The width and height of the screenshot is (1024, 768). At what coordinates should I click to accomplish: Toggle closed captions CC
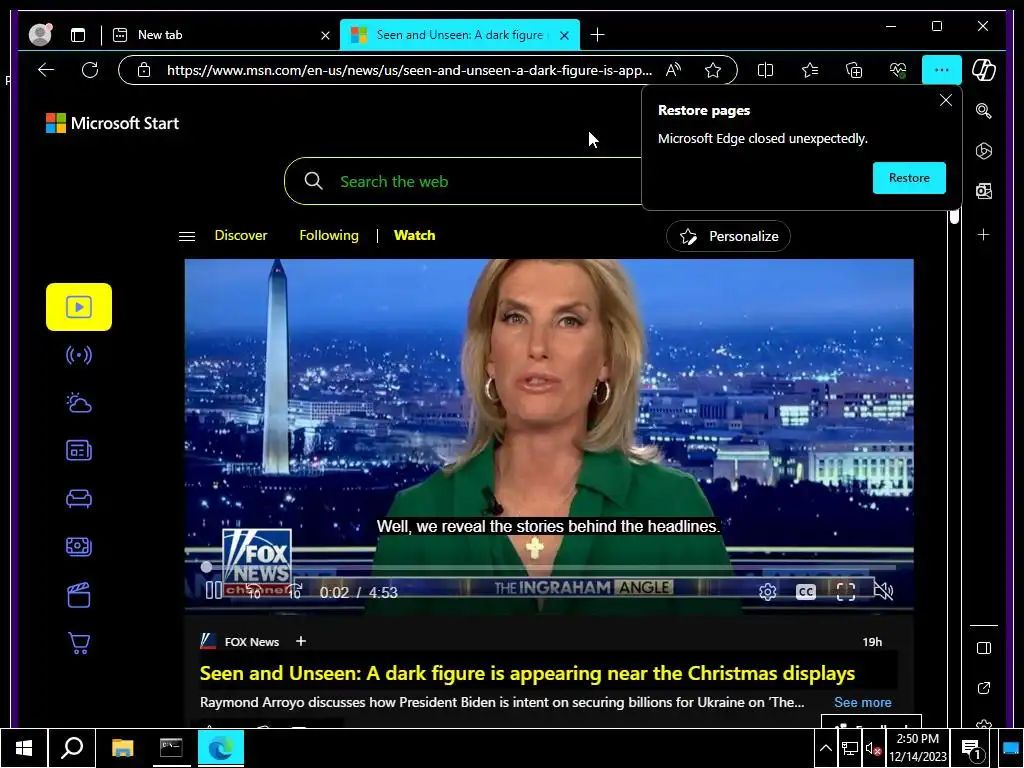[x=806, y=592]
